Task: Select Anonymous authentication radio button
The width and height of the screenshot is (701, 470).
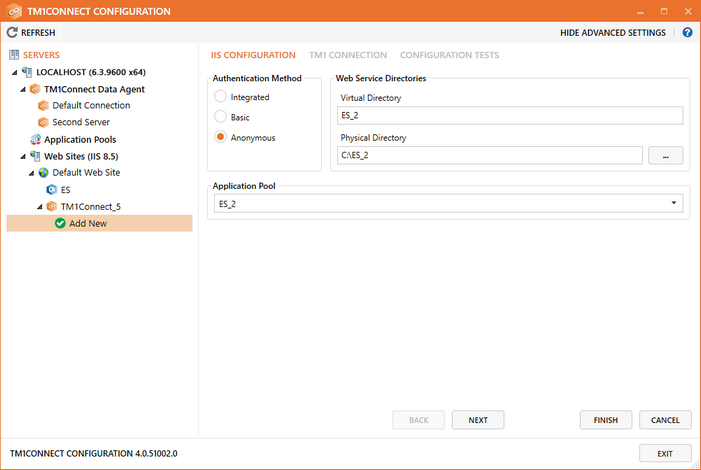Action: [x=220, y=136]
